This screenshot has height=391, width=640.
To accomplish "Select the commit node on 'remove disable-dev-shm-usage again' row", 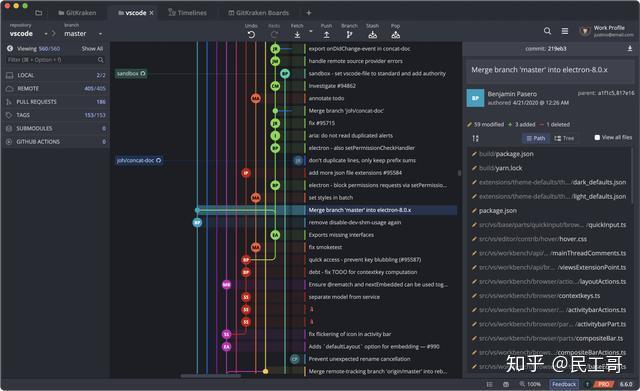I will [x=197, y=222].
